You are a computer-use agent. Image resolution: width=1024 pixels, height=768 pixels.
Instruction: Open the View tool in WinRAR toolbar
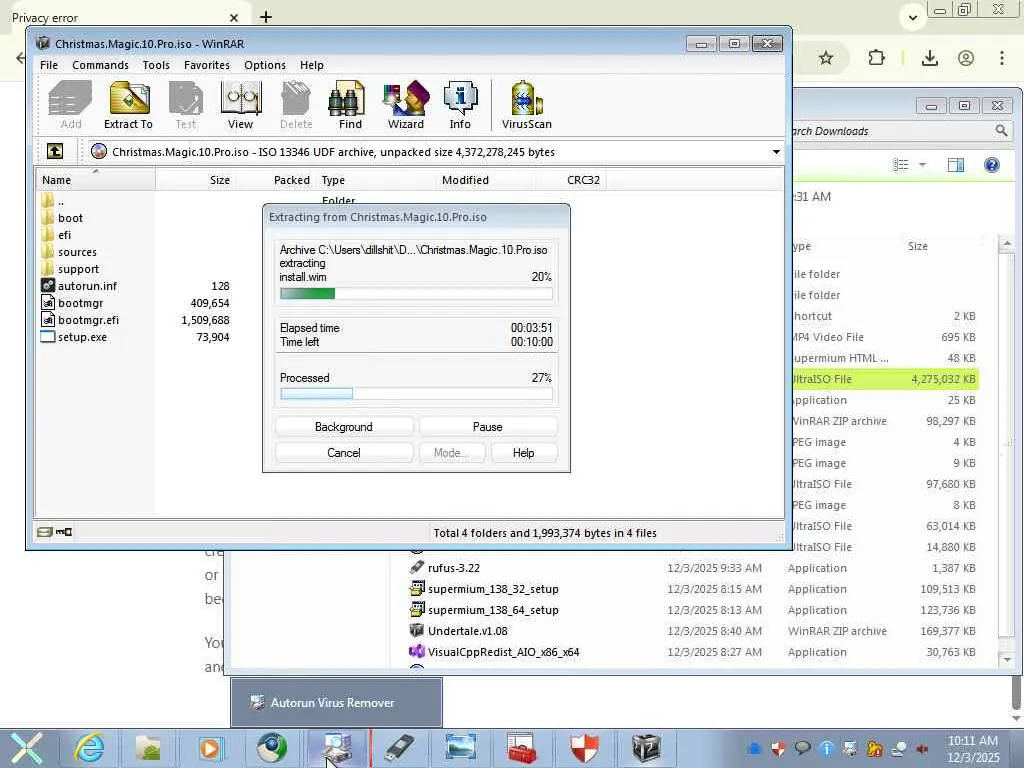click(x=240, y=104)
